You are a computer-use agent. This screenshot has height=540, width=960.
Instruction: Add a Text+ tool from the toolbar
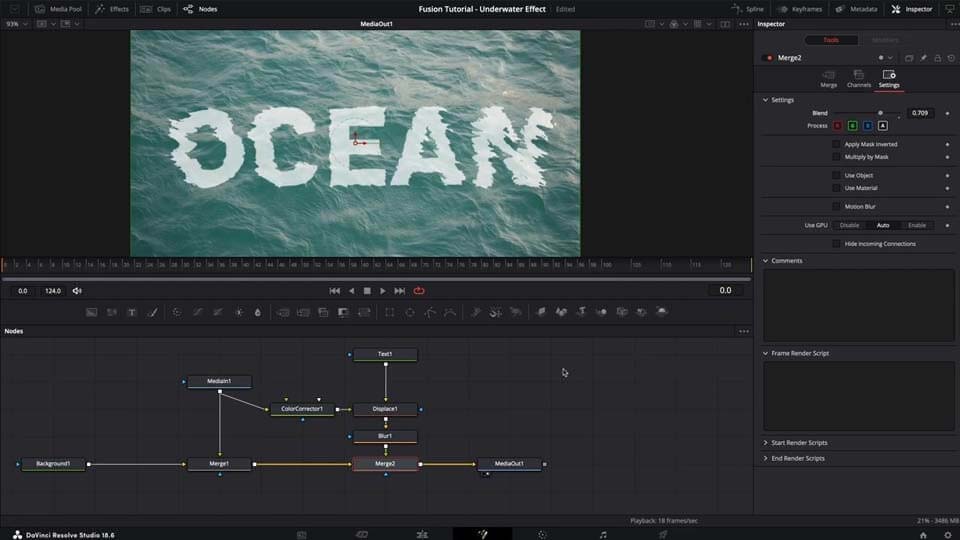coord(132,312)
